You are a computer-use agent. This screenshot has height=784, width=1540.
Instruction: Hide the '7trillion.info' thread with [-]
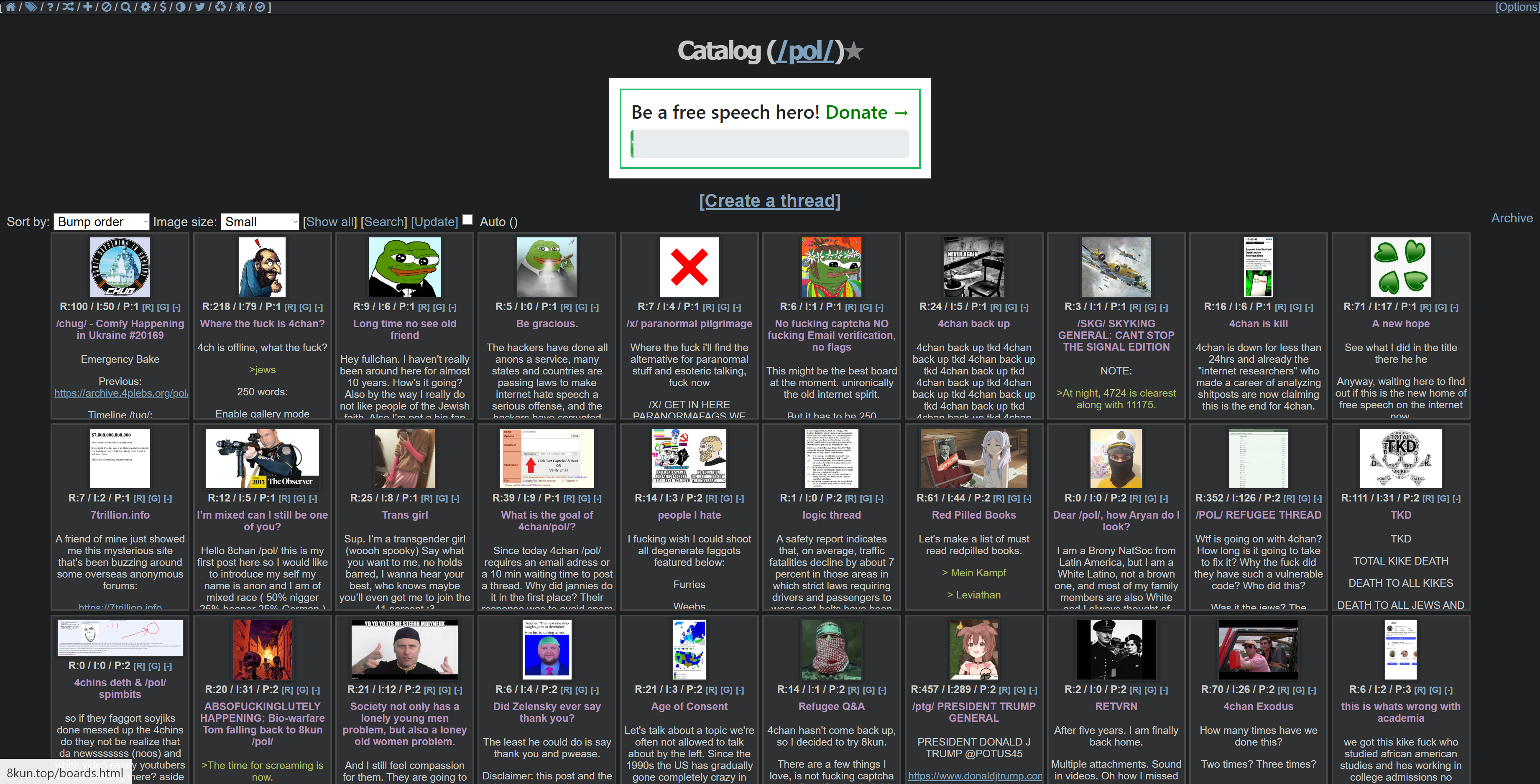(167, 499)
